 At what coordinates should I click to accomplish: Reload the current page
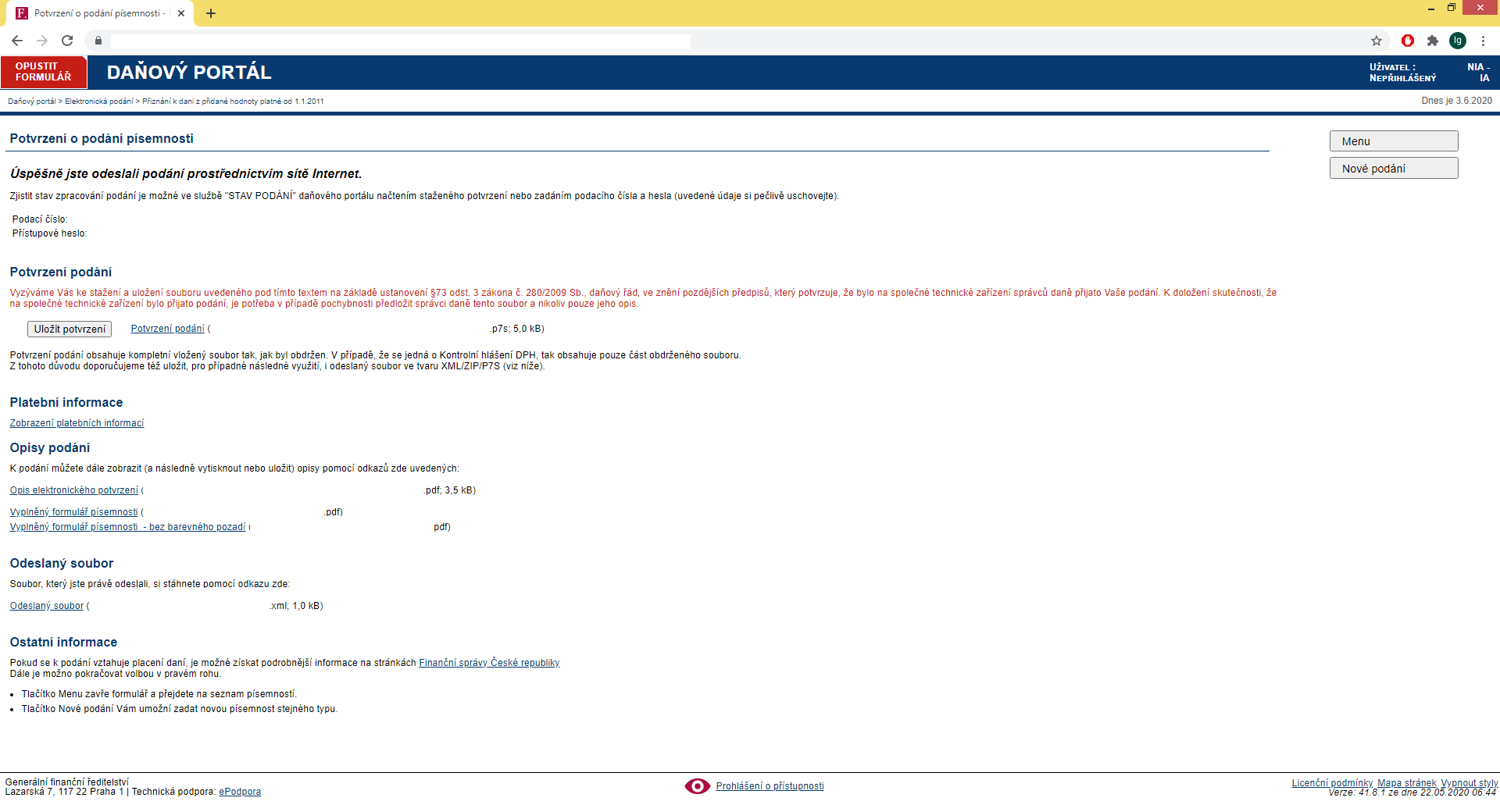point(67,41)
